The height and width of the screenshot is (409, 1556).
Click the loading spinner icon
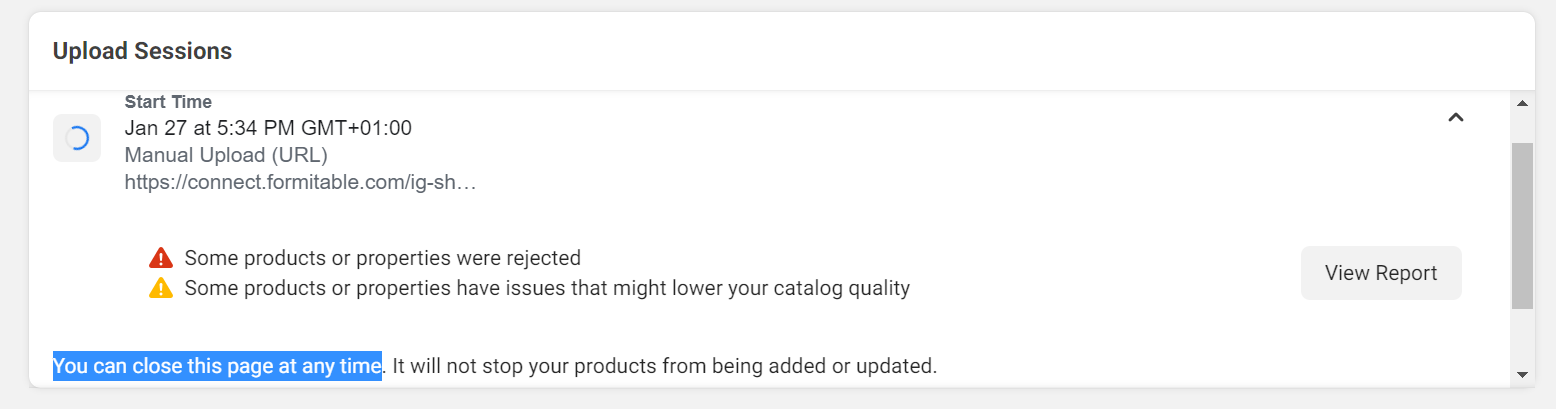(x=77, y=138)
